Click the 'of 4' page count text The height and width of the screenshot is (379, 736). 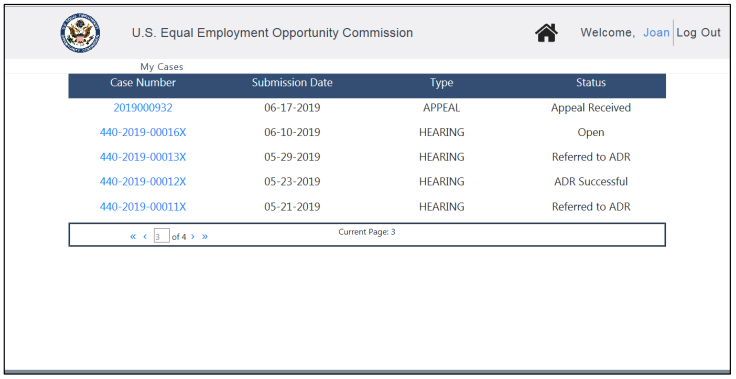point(179,237)
